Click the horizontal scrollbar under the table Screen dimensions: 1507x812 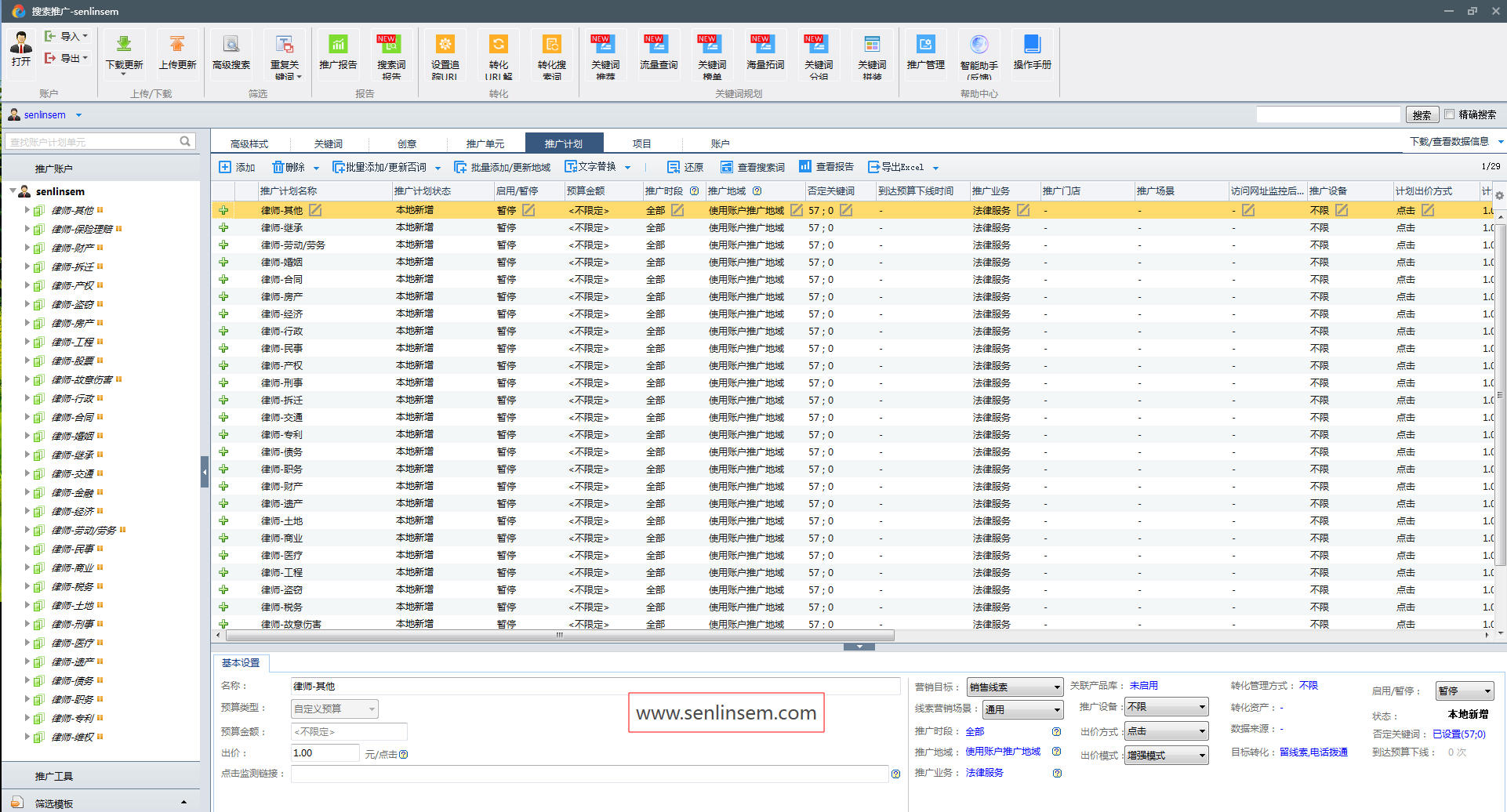coord(559,635)
